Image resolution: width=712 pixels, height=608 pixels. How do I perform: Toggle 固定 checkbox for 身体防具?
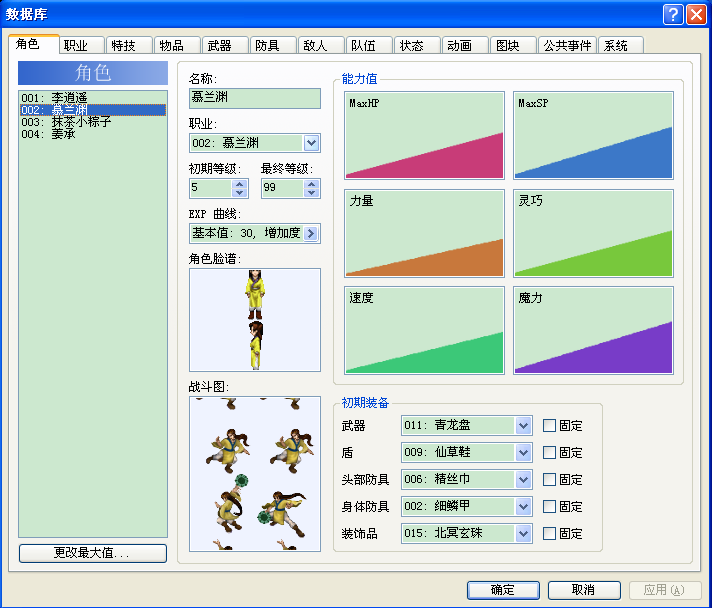(549, 506)
